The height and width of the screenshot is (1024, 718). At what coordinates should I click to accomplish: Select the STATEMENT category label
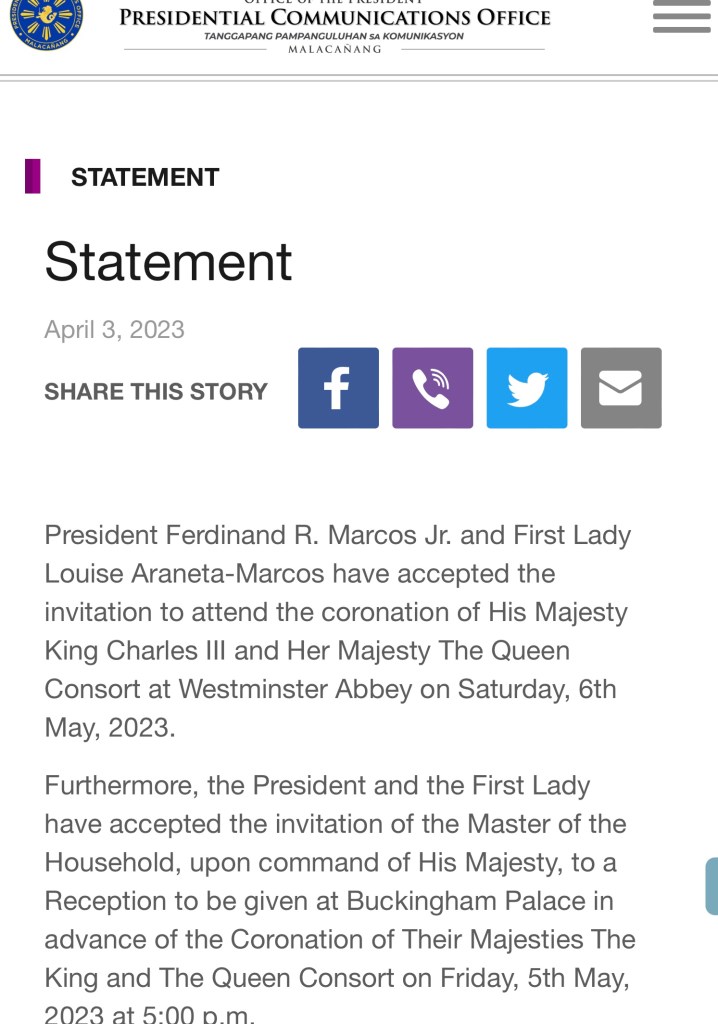coord(145,177)
